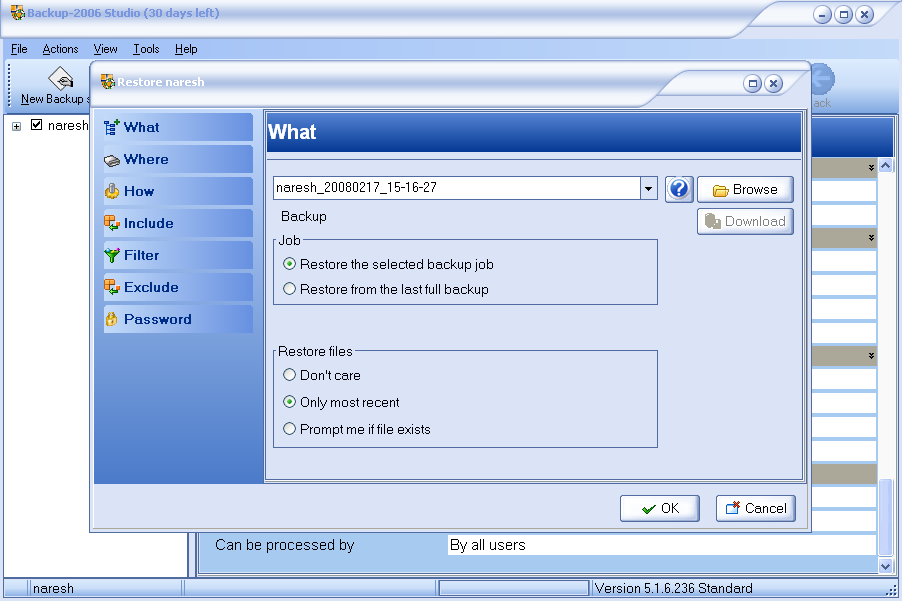Expand the naresh tree node
The width and height of the screenshot is (902, 601).
(x=17, y=126)
